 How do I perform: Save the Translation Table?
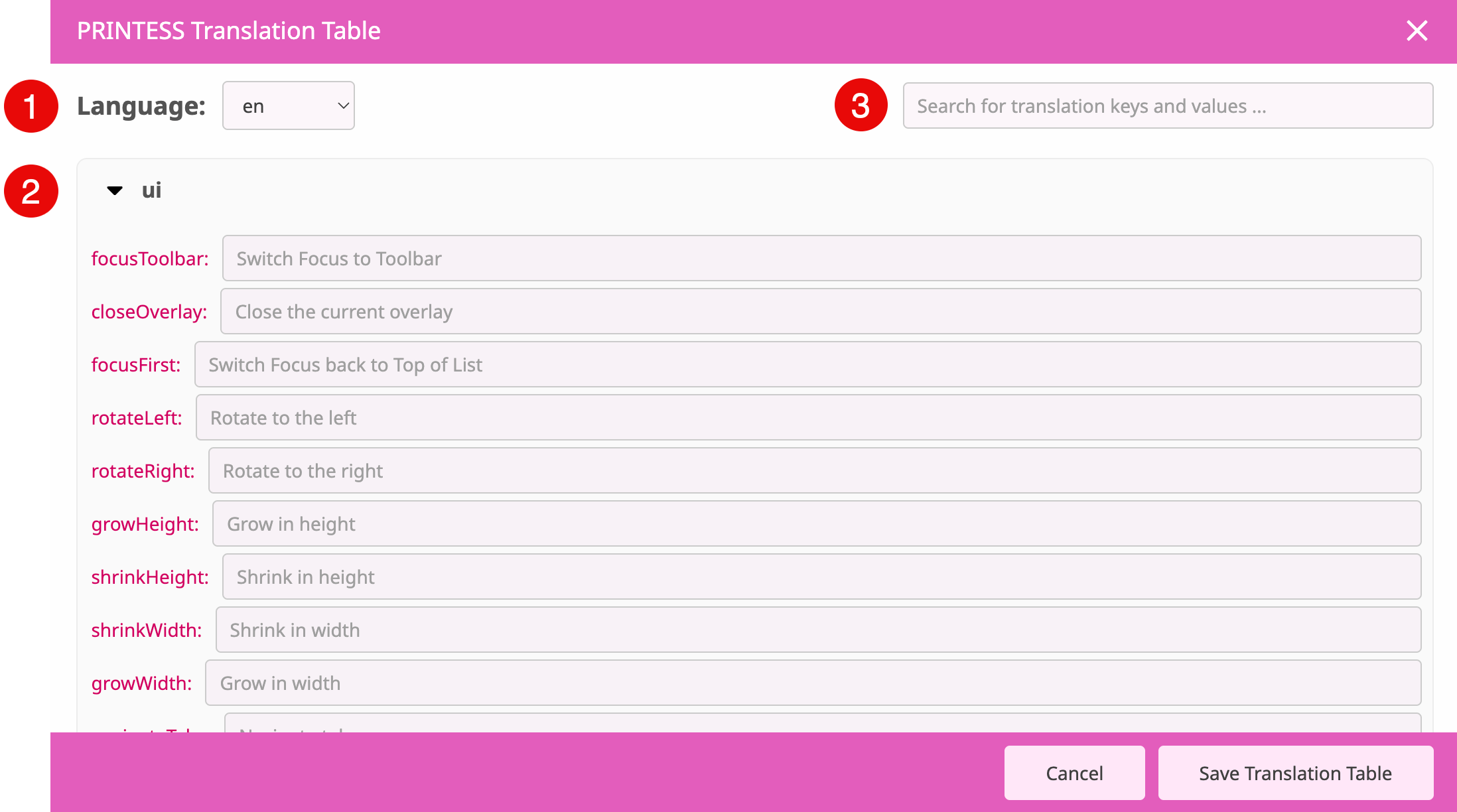point(1295,773)
